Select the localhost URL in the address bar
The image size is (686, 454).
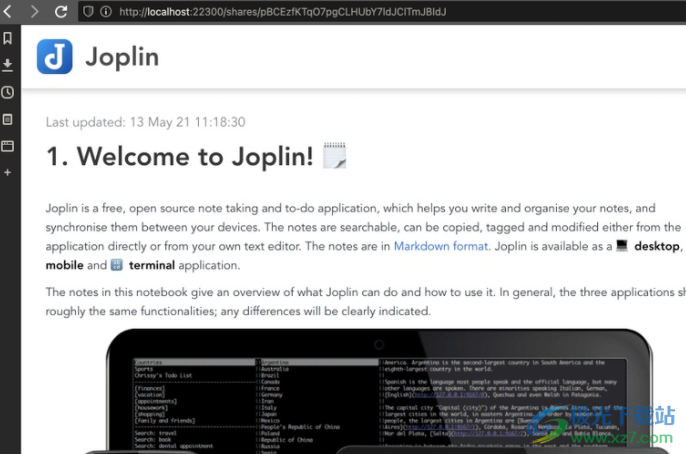pyautogui.click(x=283, y=12)
